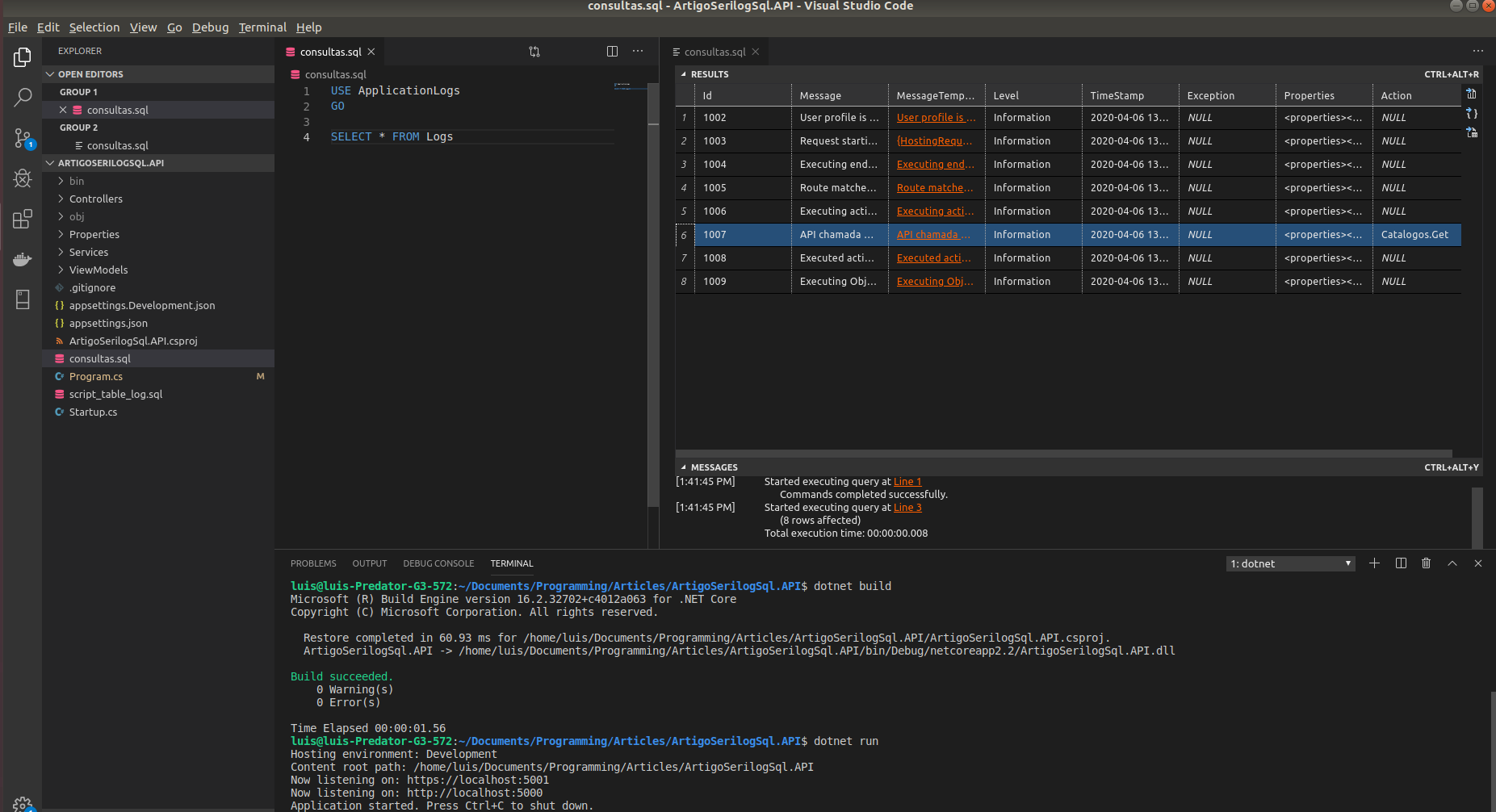Open the 'Line 1' query link
Screen dimensions: 1496x812
(907, 481)
